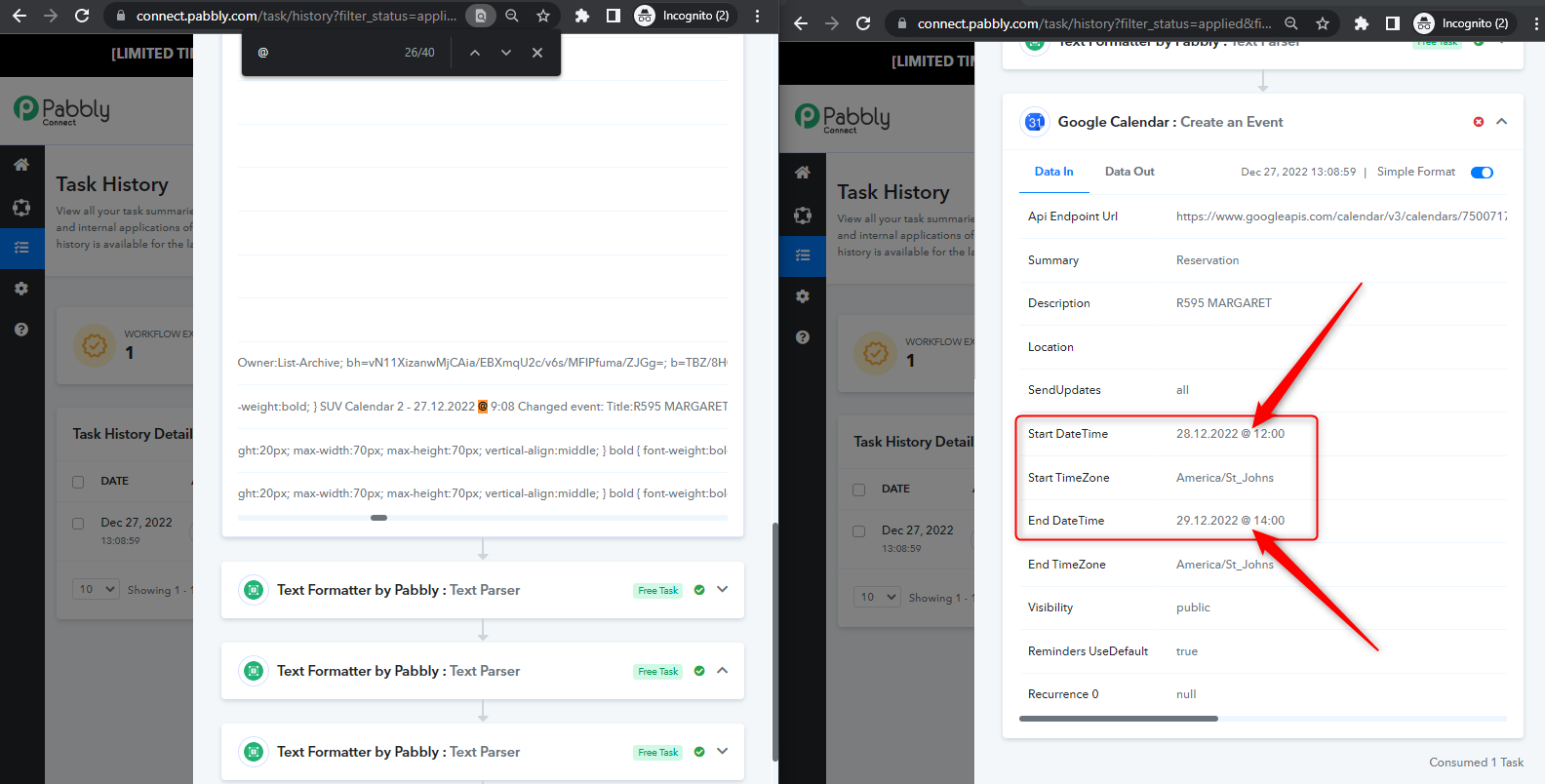
Task: Click the first Text Formatter step's Free Task badge
Action: coord(658,590)
